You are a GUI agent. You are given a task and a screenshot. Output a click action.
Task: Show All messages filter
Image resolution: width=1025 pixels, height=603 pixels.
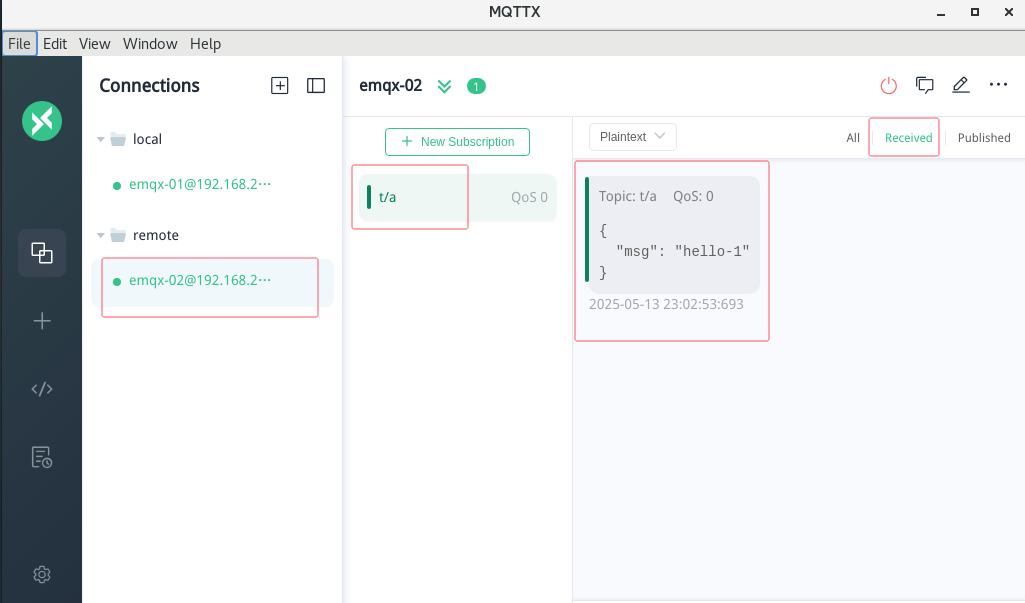[853, 138]
